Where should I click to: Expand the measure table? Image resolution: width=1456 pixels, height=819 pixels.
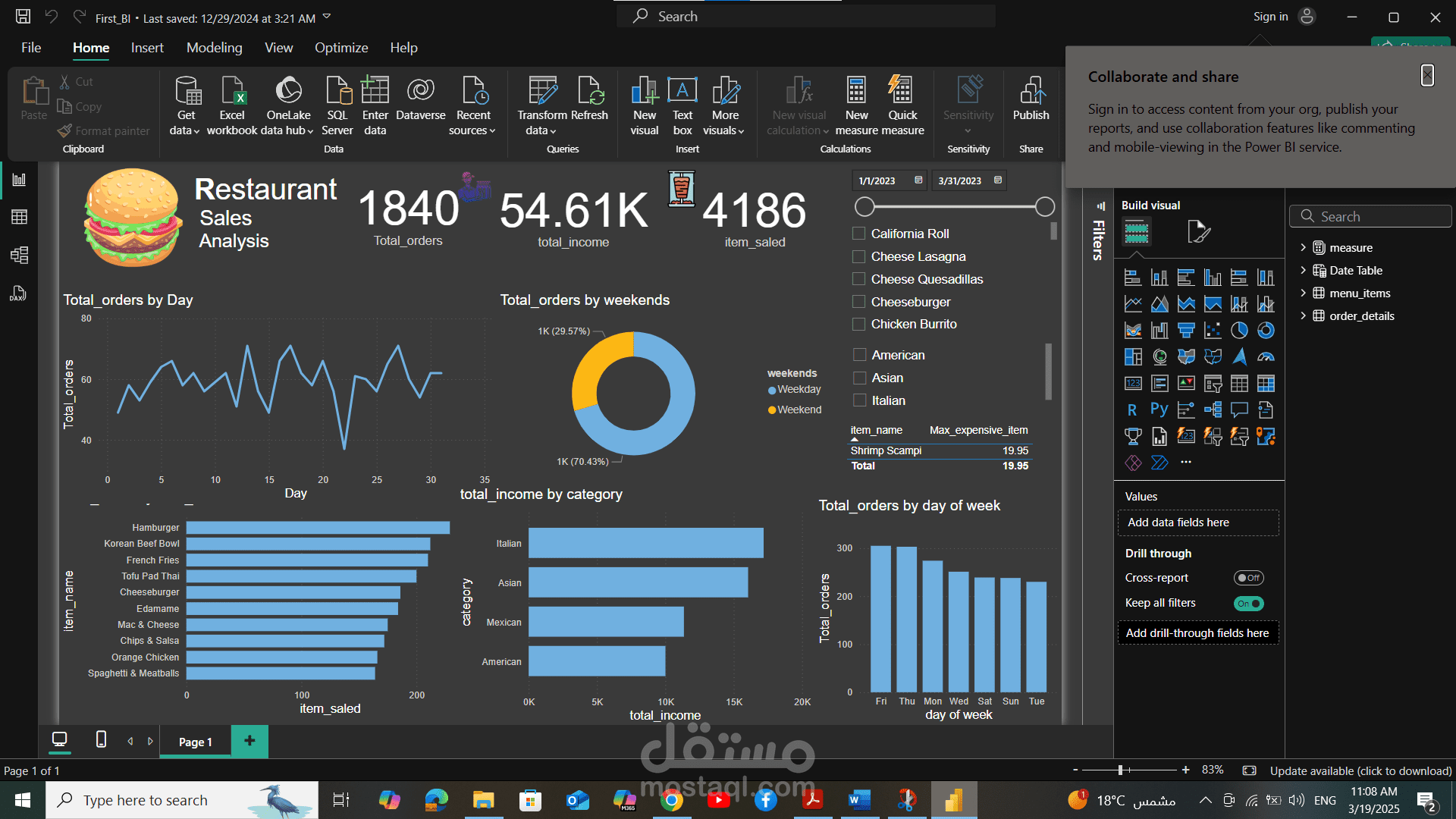pos(1303,247)
